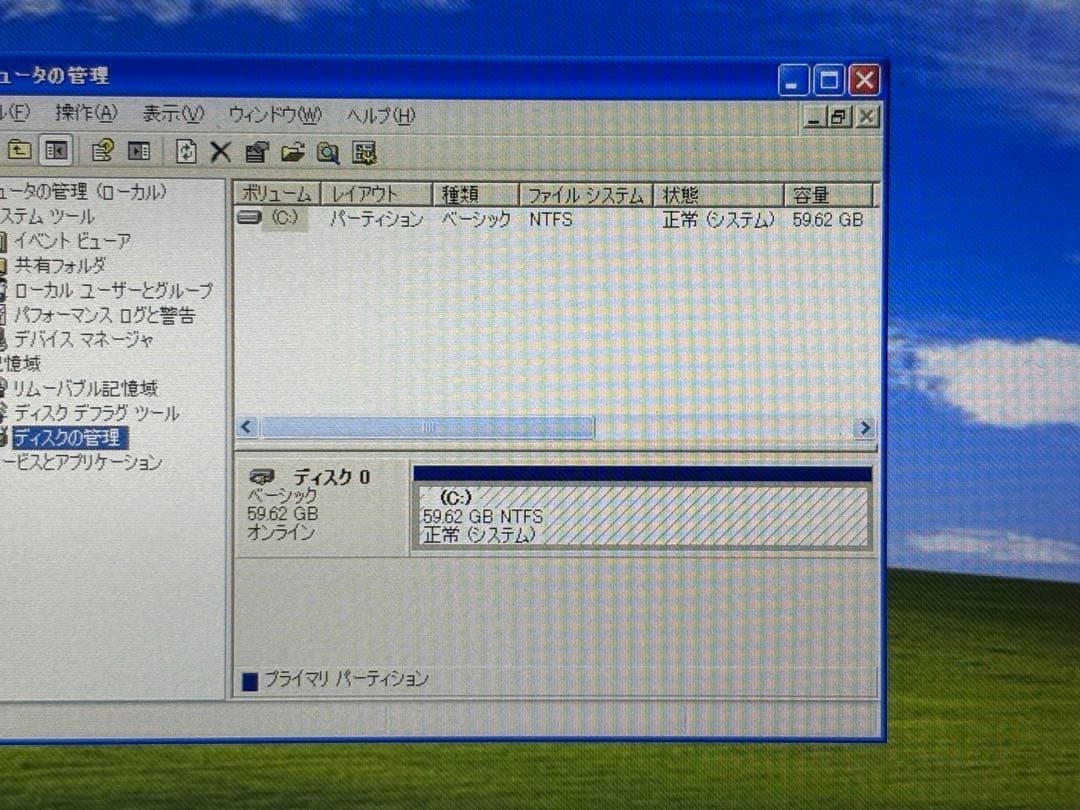Select the システム ツール tree node
1080x810 pixels.
(x=47, y=216)
